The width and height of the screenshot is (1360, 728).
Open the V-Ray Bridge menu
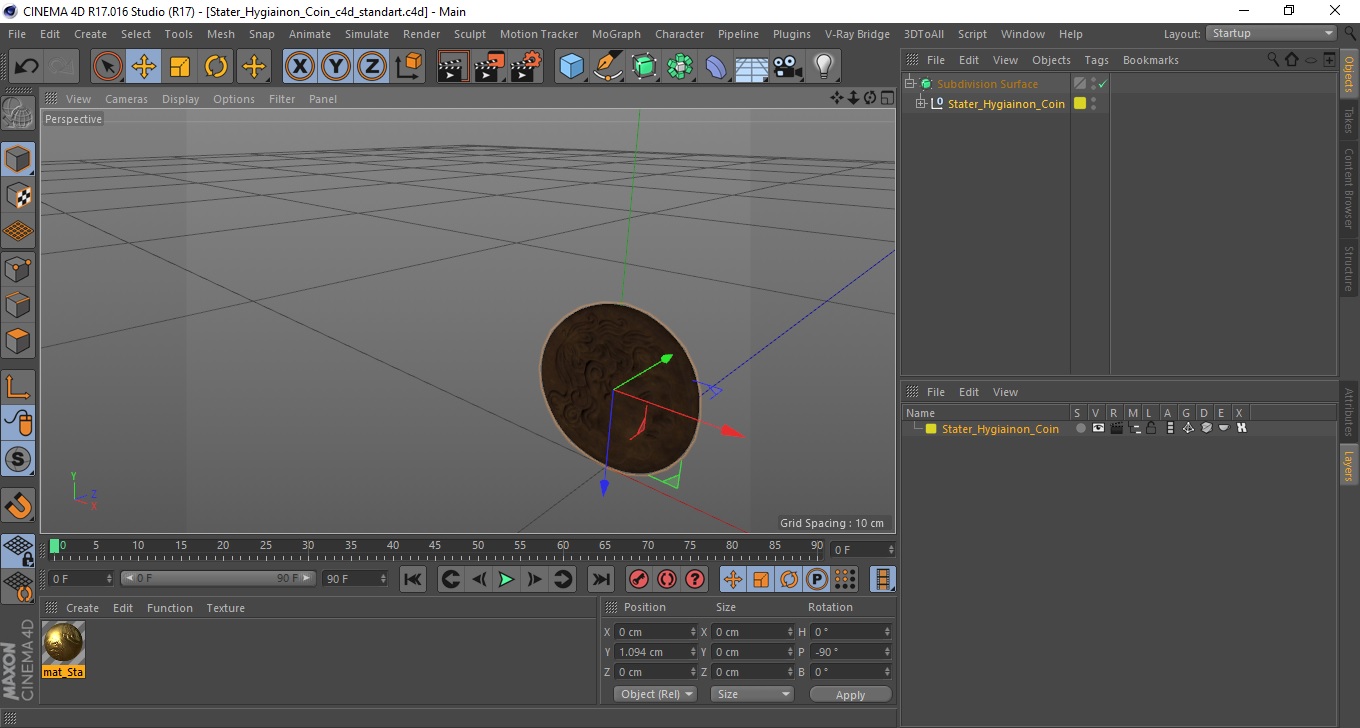tap(857, 34)
